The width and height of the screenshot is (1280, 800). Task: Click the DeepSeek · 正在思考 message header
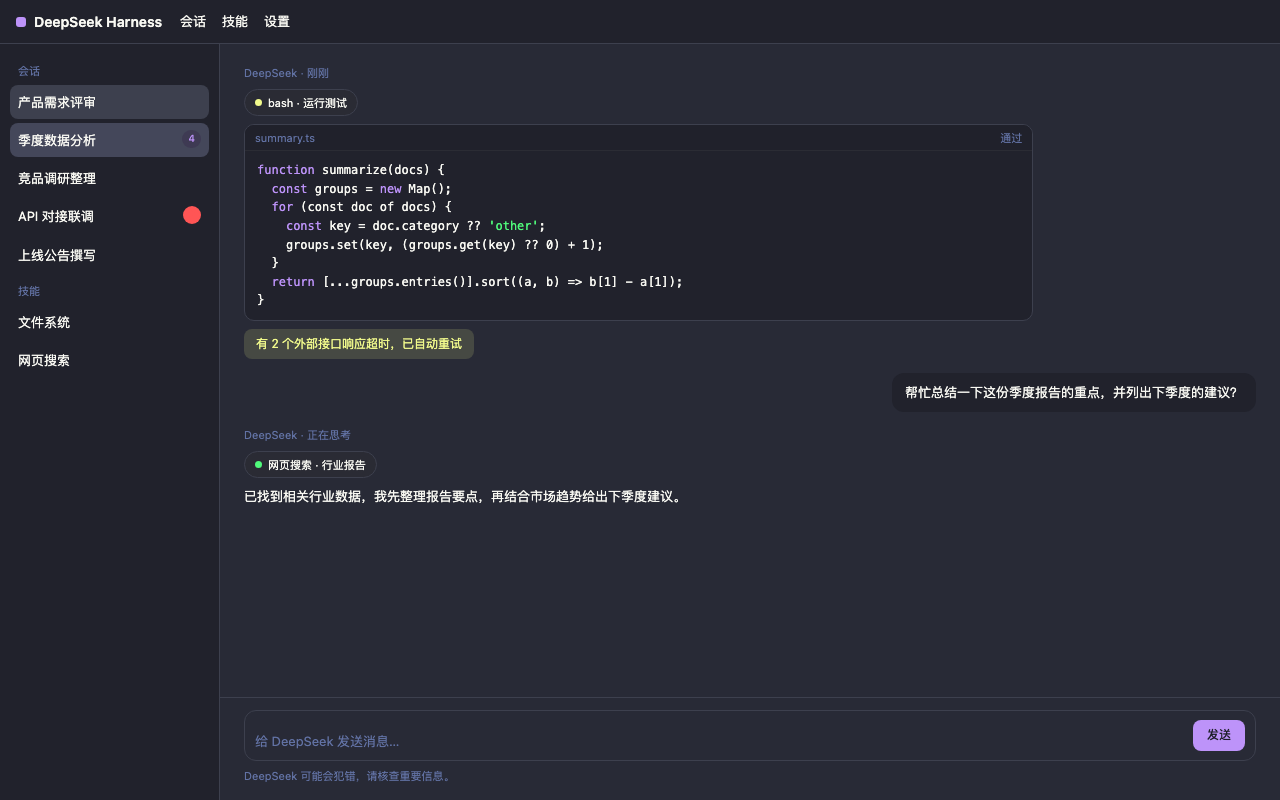pos(297,435)
